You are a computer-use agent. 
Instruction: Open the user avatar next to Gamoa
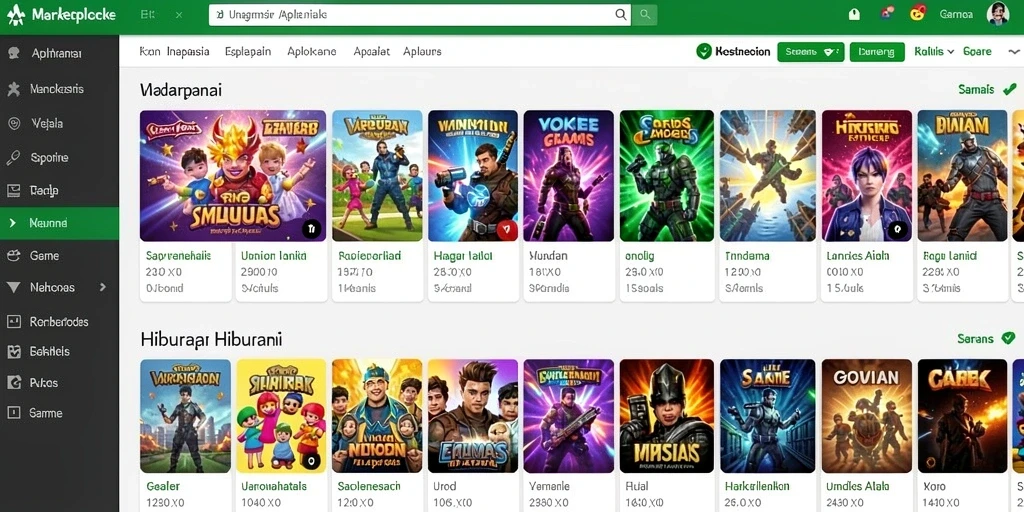(x=997, y=14)
